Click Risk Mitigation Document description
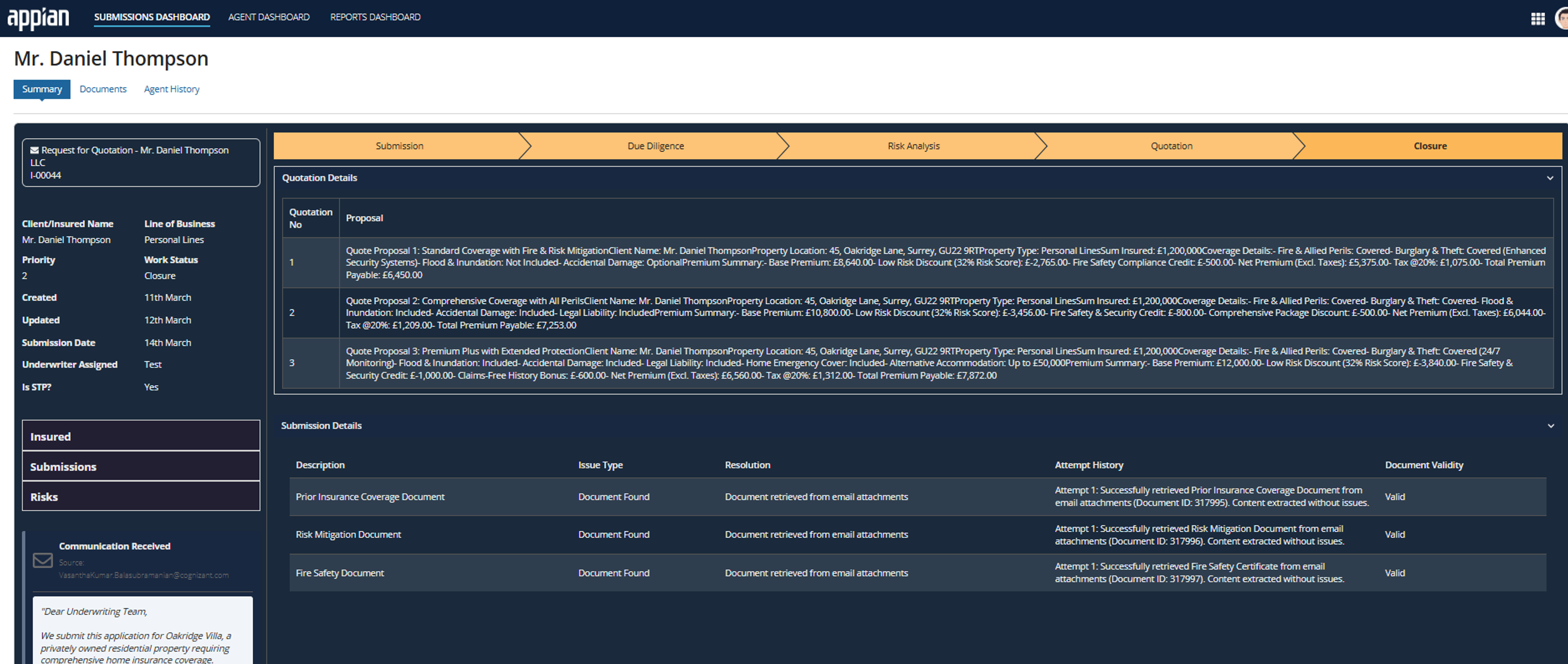 pyautogui.click(x=348, y=535)
